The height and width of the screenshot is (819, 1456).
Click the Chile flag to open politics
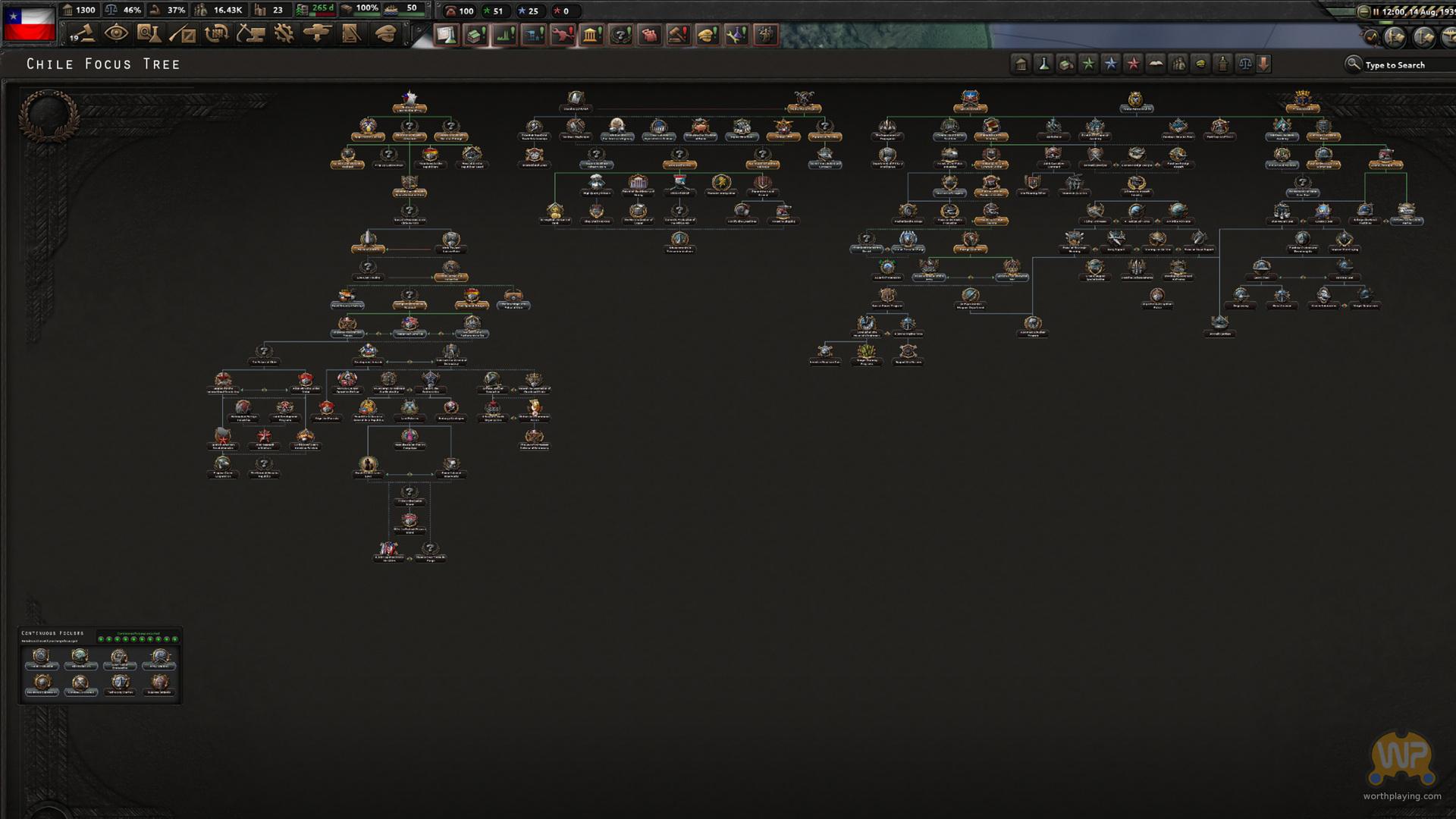tap(29, 24)
